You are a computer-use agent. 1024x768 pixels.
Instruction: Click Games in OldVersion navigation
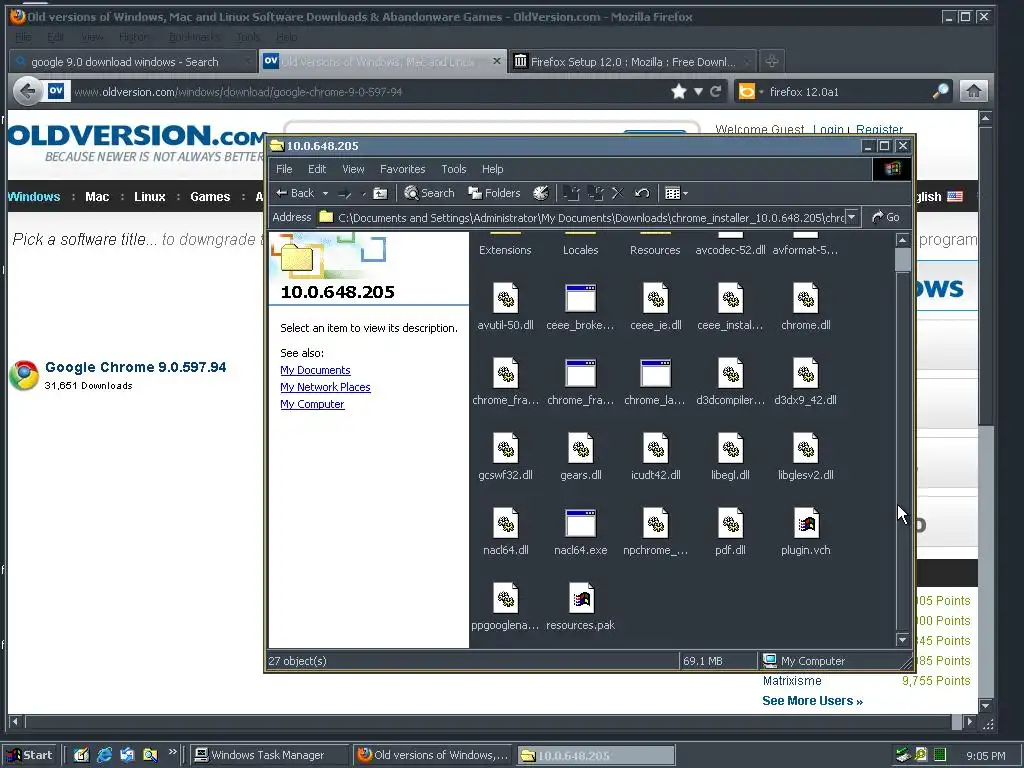pos(210,197)
